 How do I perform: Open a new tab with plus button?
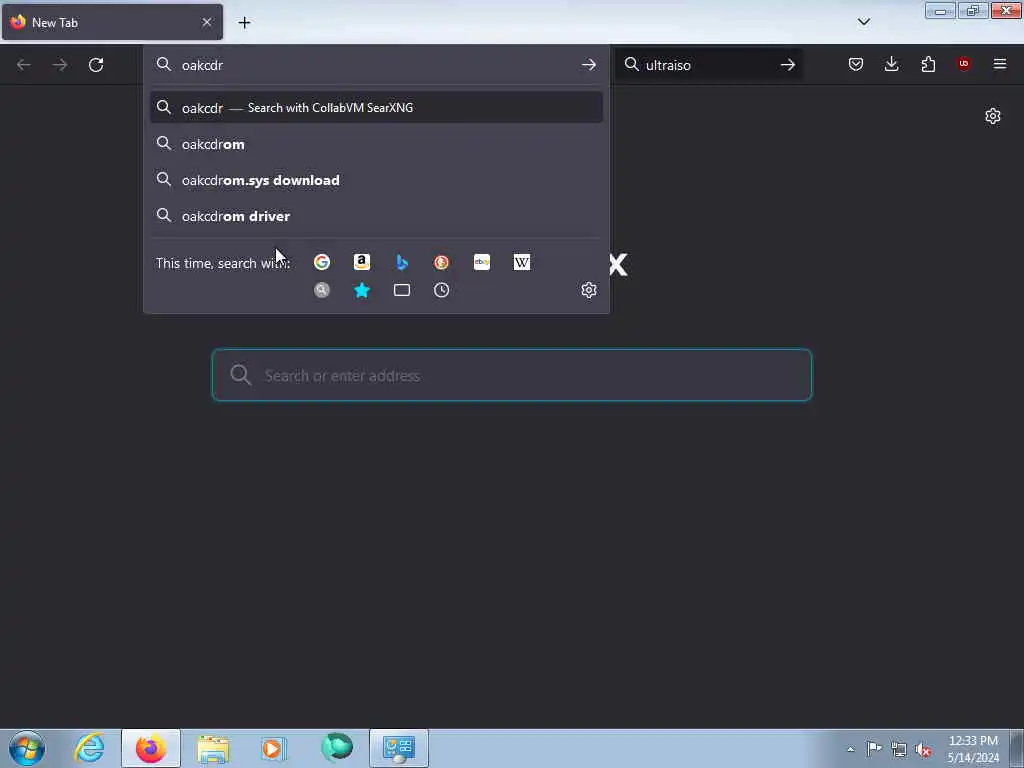244,23
